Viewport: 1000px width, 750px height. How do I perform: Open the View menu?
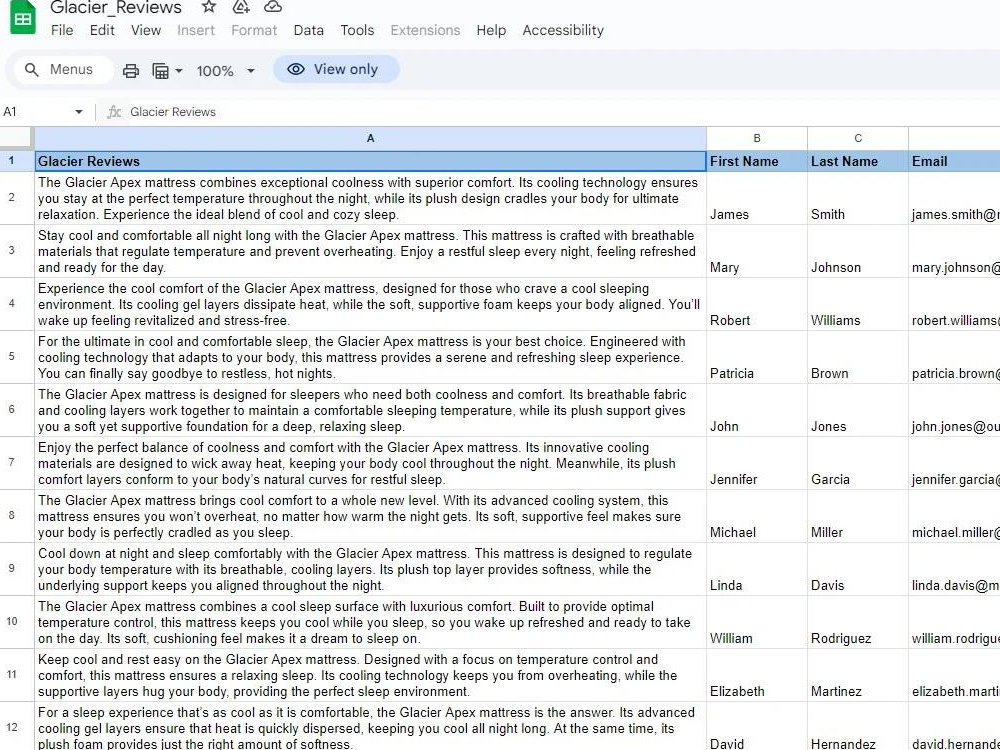point(146,30)
